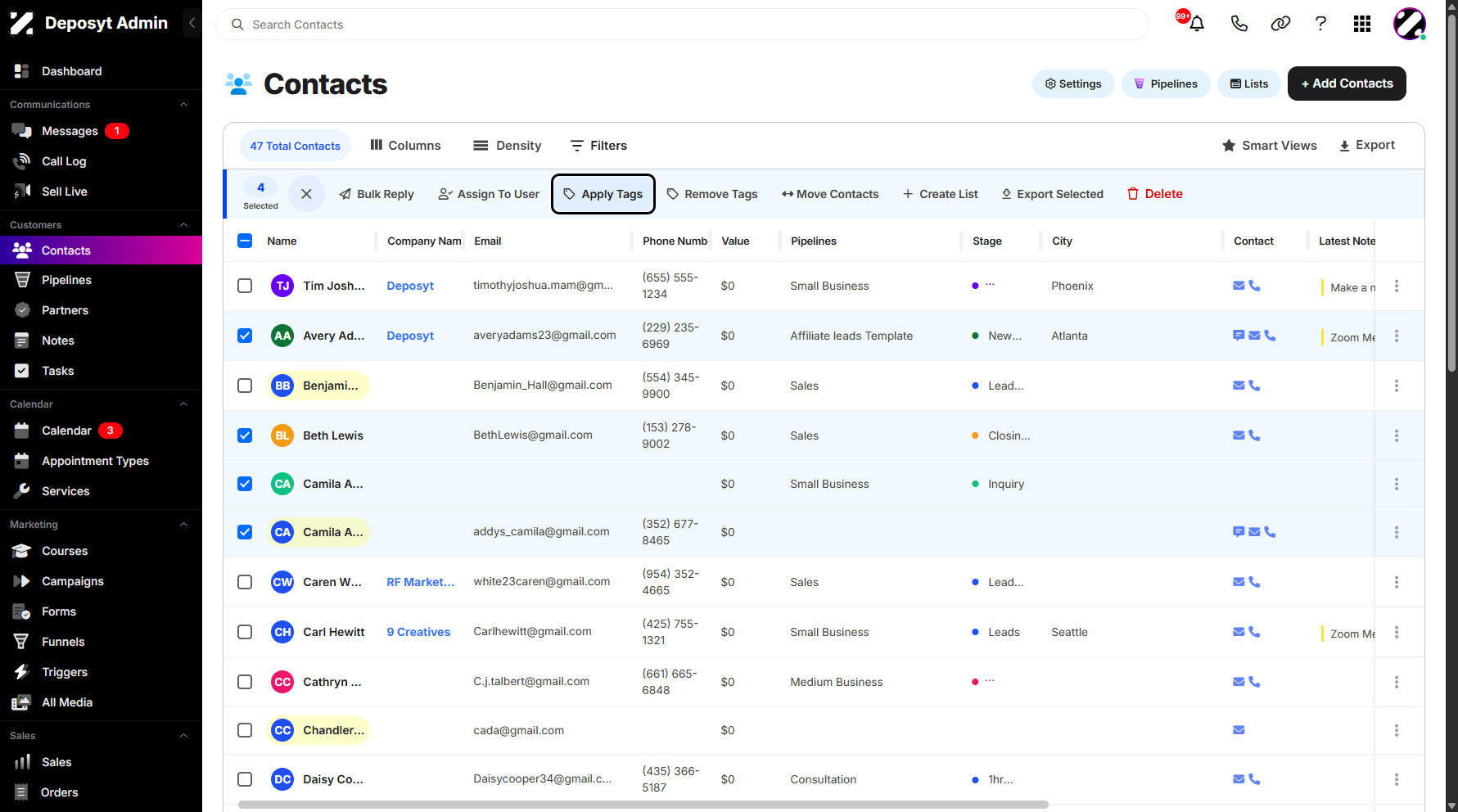Click the Deposyt Admin logo icon
The height and width of the screenshot is (812, 1458).
coord(22,23)
